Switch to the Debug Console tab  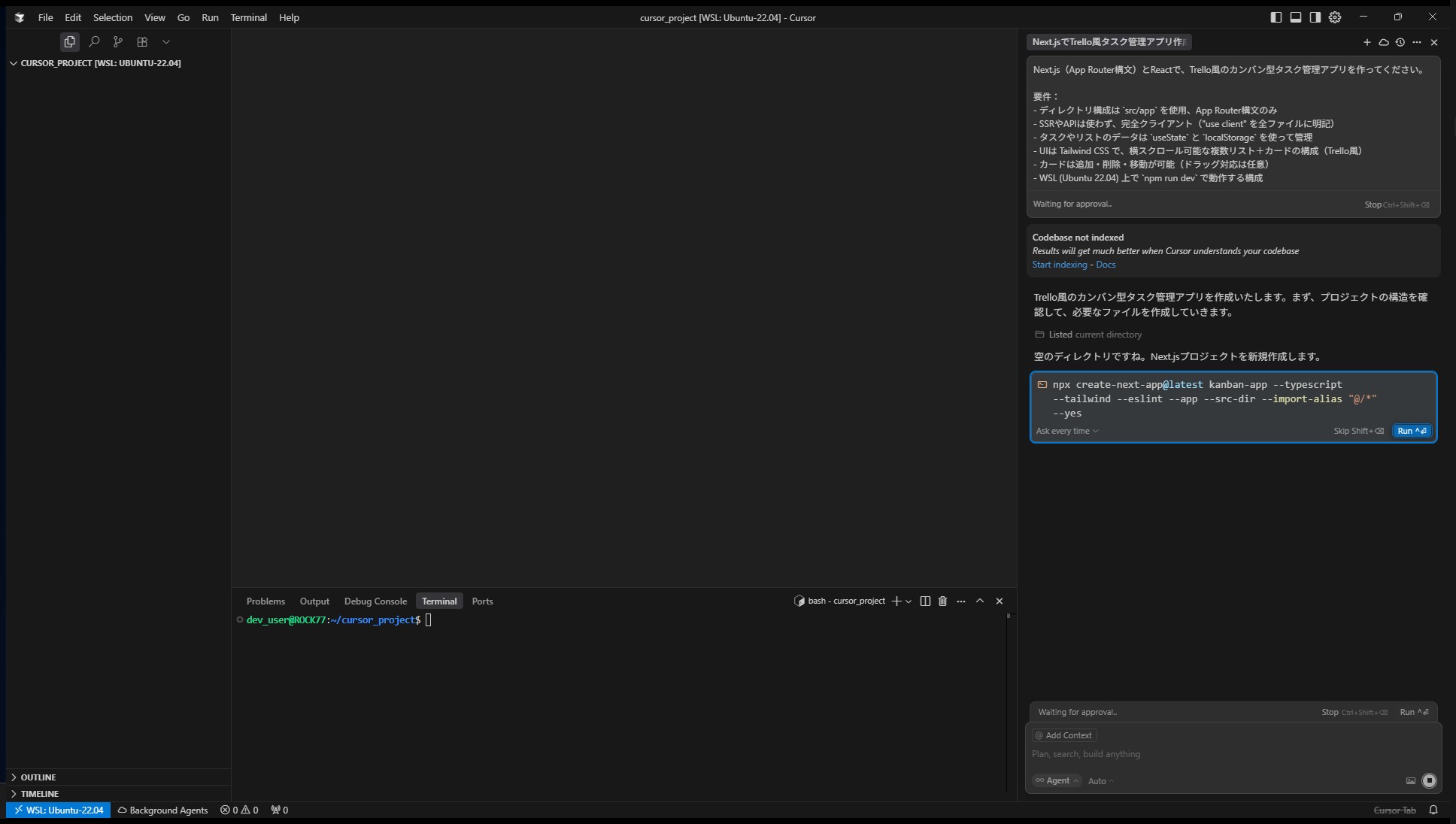pyautogui.click(x=375, y=601)
